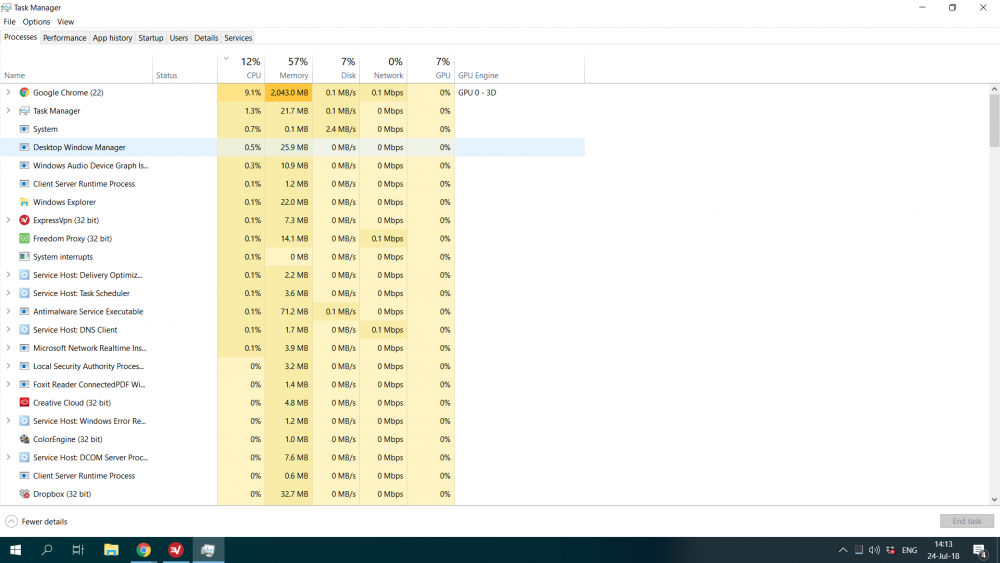Click the Desktop Window Manager icon
Viewport: 1000px width, 563px height.
tap(24, 147)
